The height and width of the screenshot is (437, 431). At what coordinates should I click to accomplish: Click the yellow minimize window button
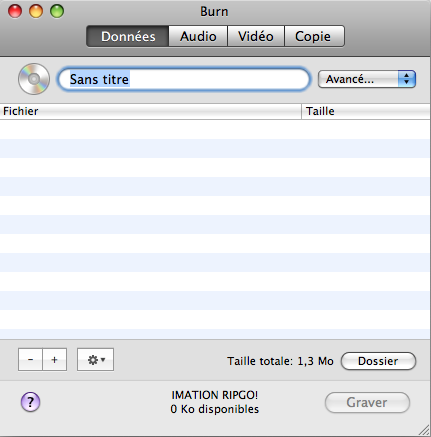coord(36,11)
